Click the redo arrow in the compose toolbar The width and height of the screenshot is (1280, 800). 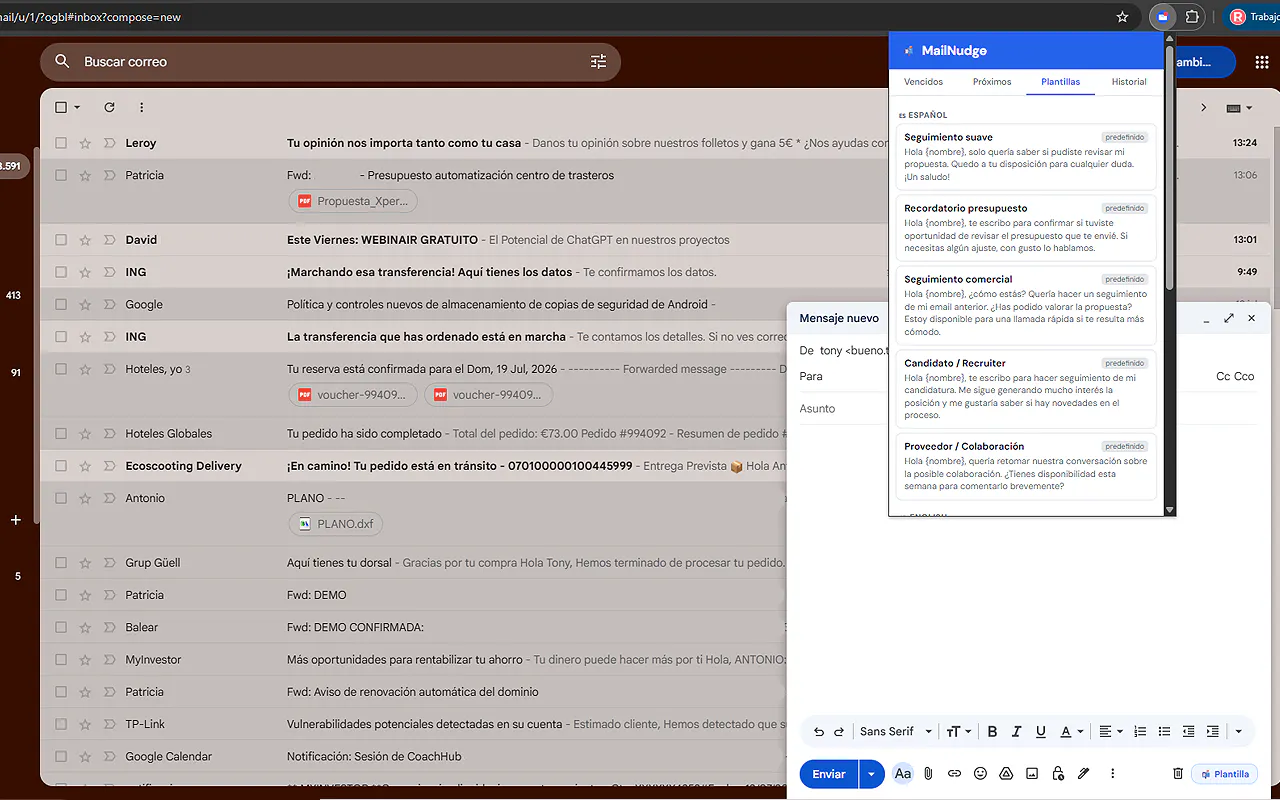coord(839,732)
